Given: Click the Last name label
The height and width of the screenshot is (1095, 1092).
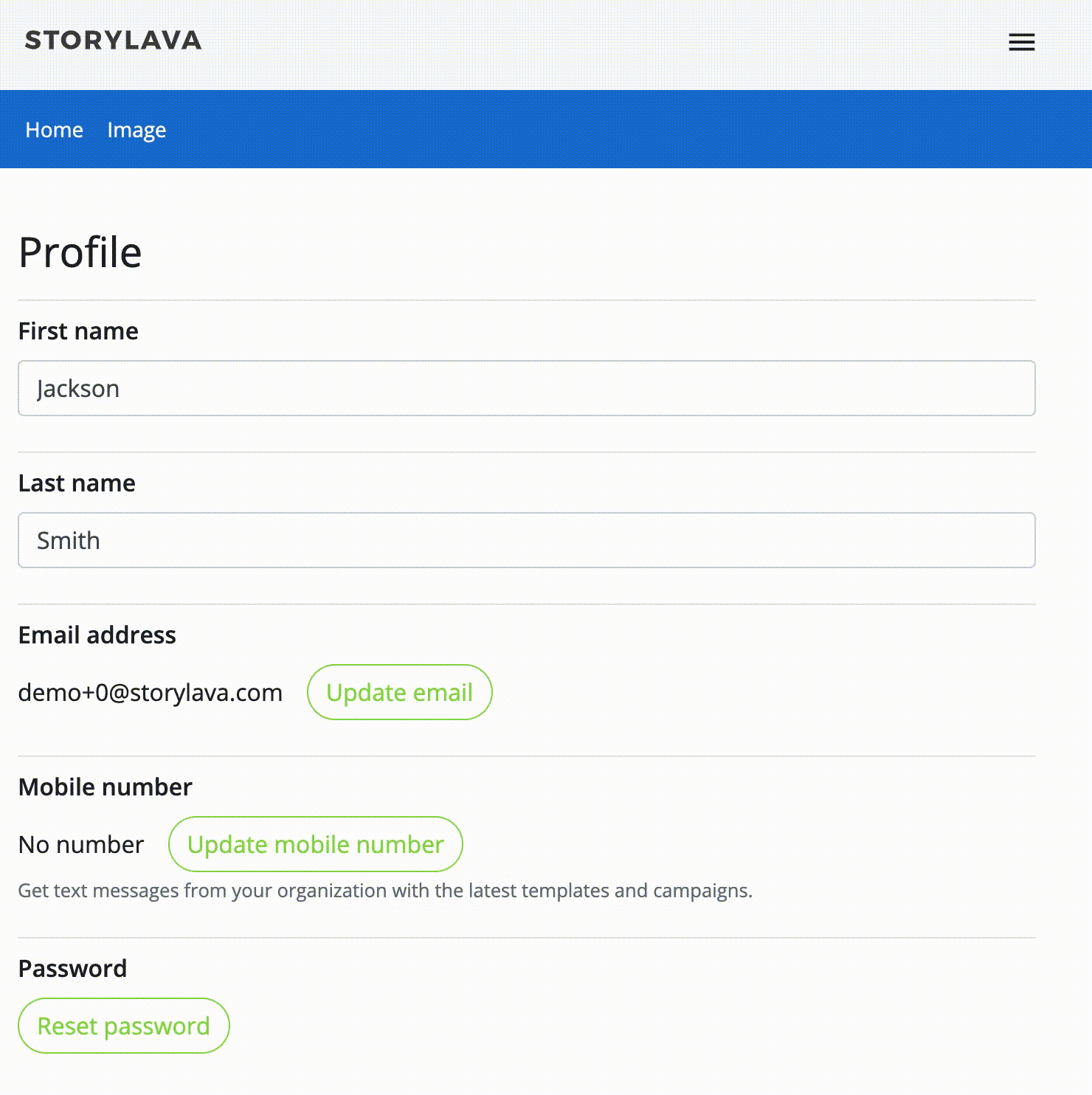Looking at the screenshot, I should [77, 483].
